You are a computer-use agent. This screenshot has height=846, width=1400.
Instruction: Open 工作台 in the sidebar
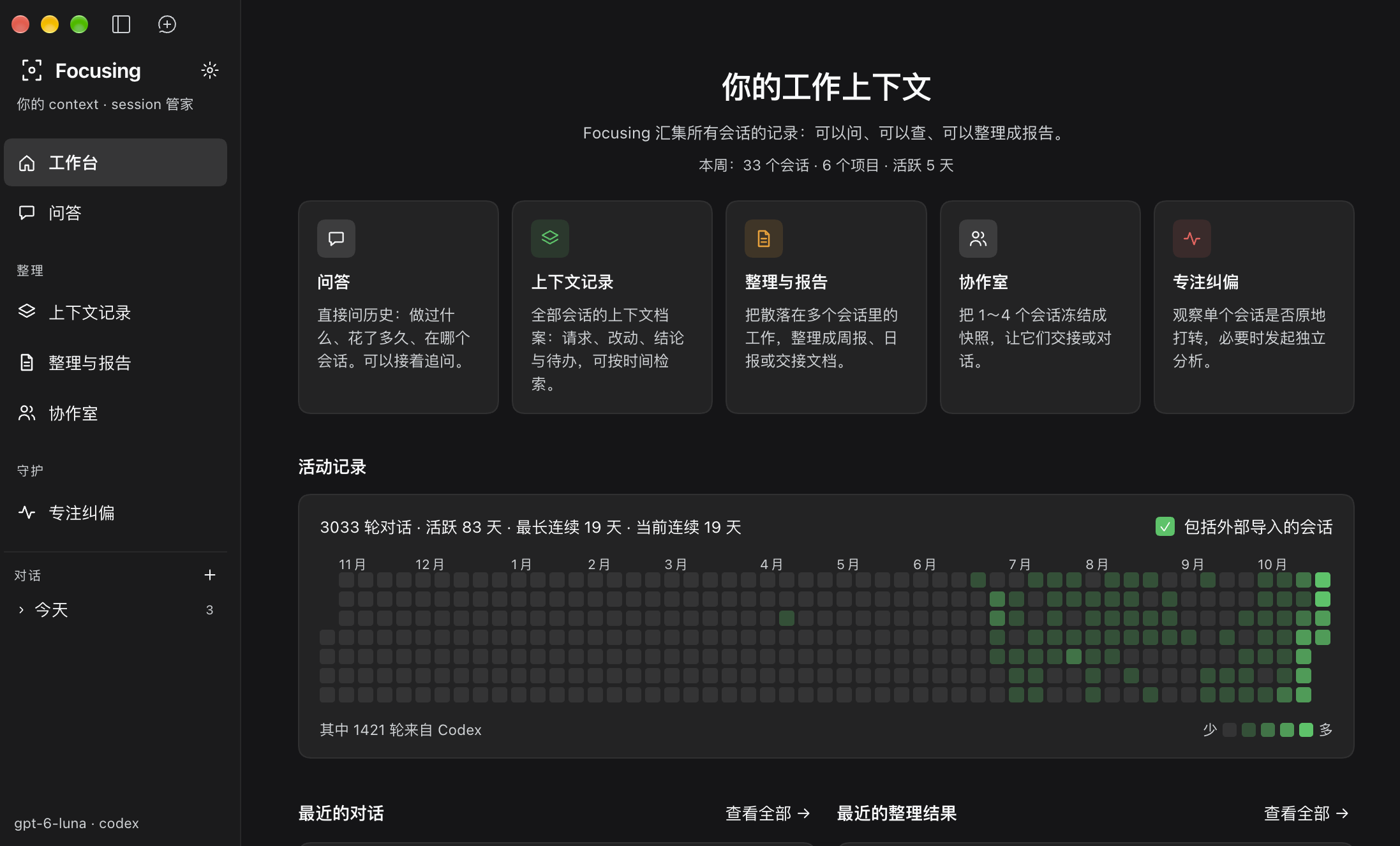[115, 163]
